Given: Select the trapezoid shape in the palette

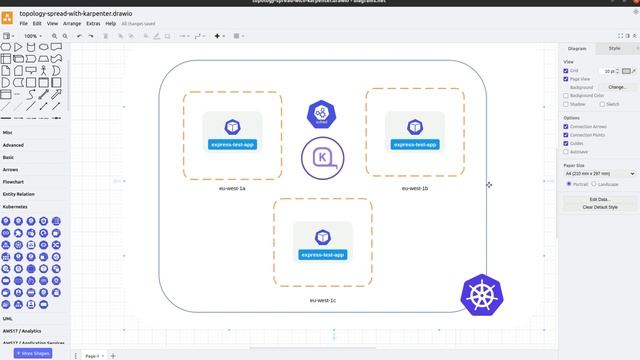Looking at the screenshot, I should 44,59.
